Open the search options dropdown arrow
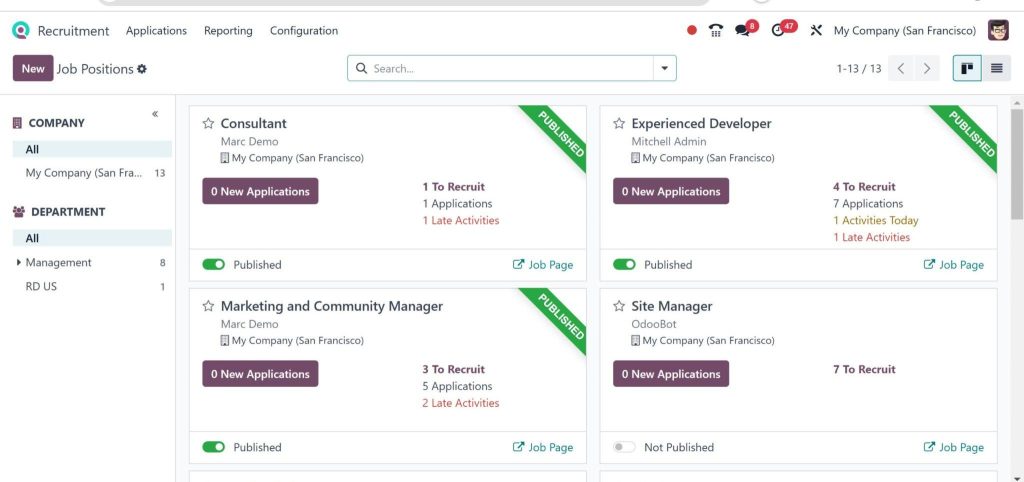 coord(665,68)
